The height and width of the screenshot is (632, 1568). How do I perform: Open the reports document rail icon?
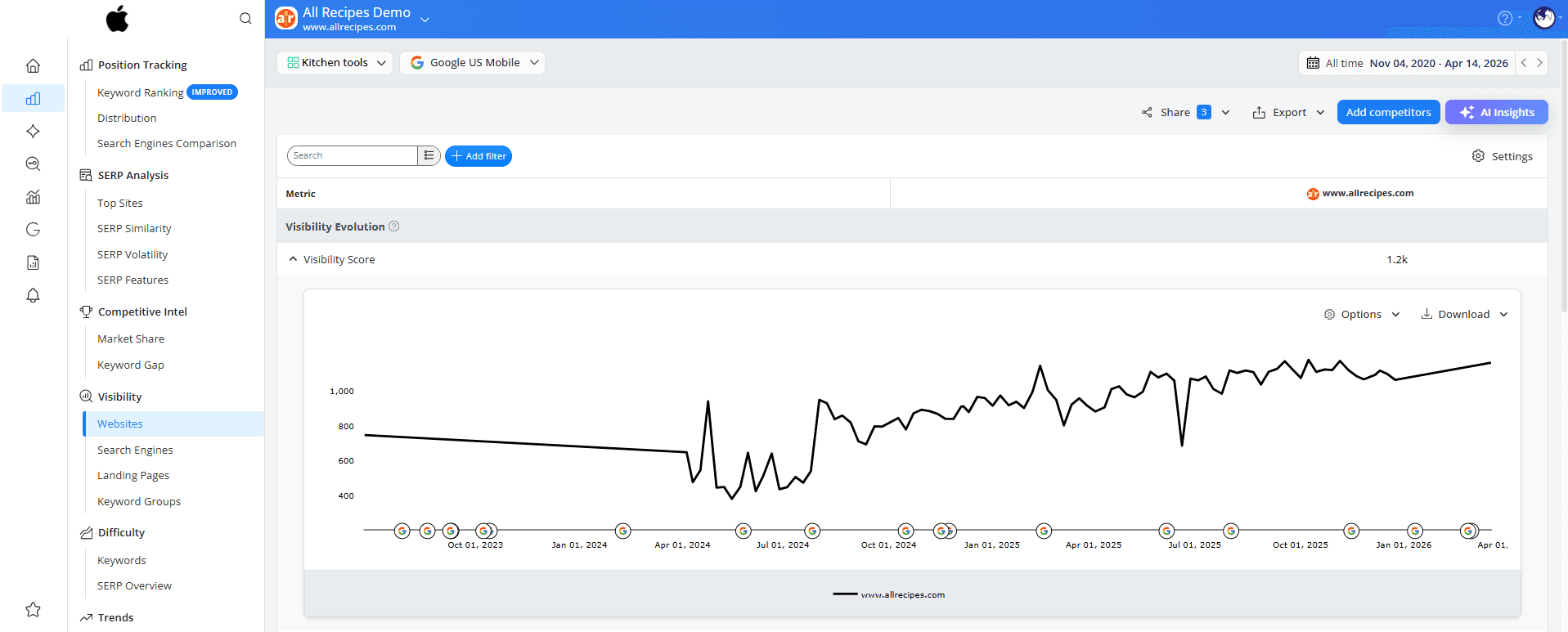[33, 262]
